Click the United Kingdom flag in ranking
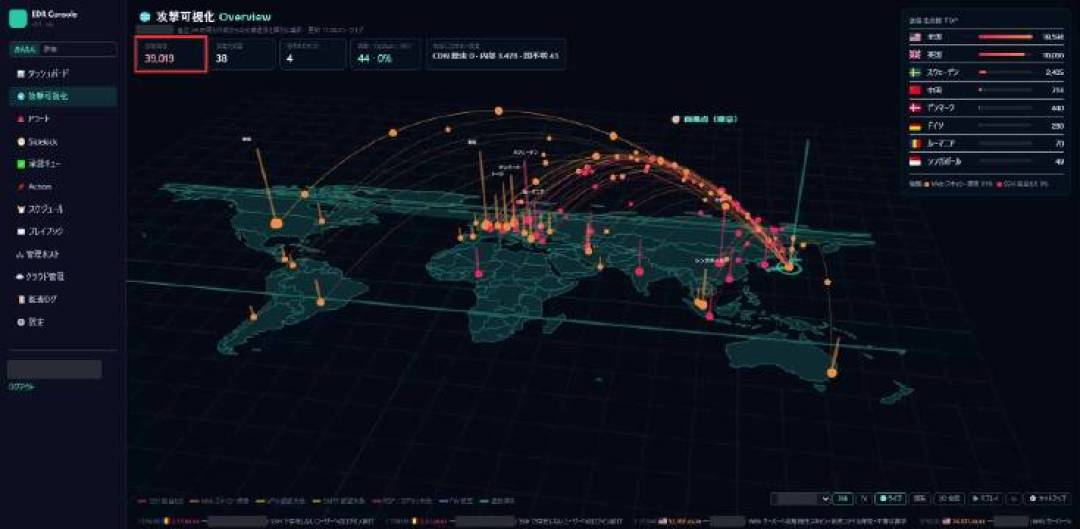This screenshot has height=529, width=1080. 915,54
